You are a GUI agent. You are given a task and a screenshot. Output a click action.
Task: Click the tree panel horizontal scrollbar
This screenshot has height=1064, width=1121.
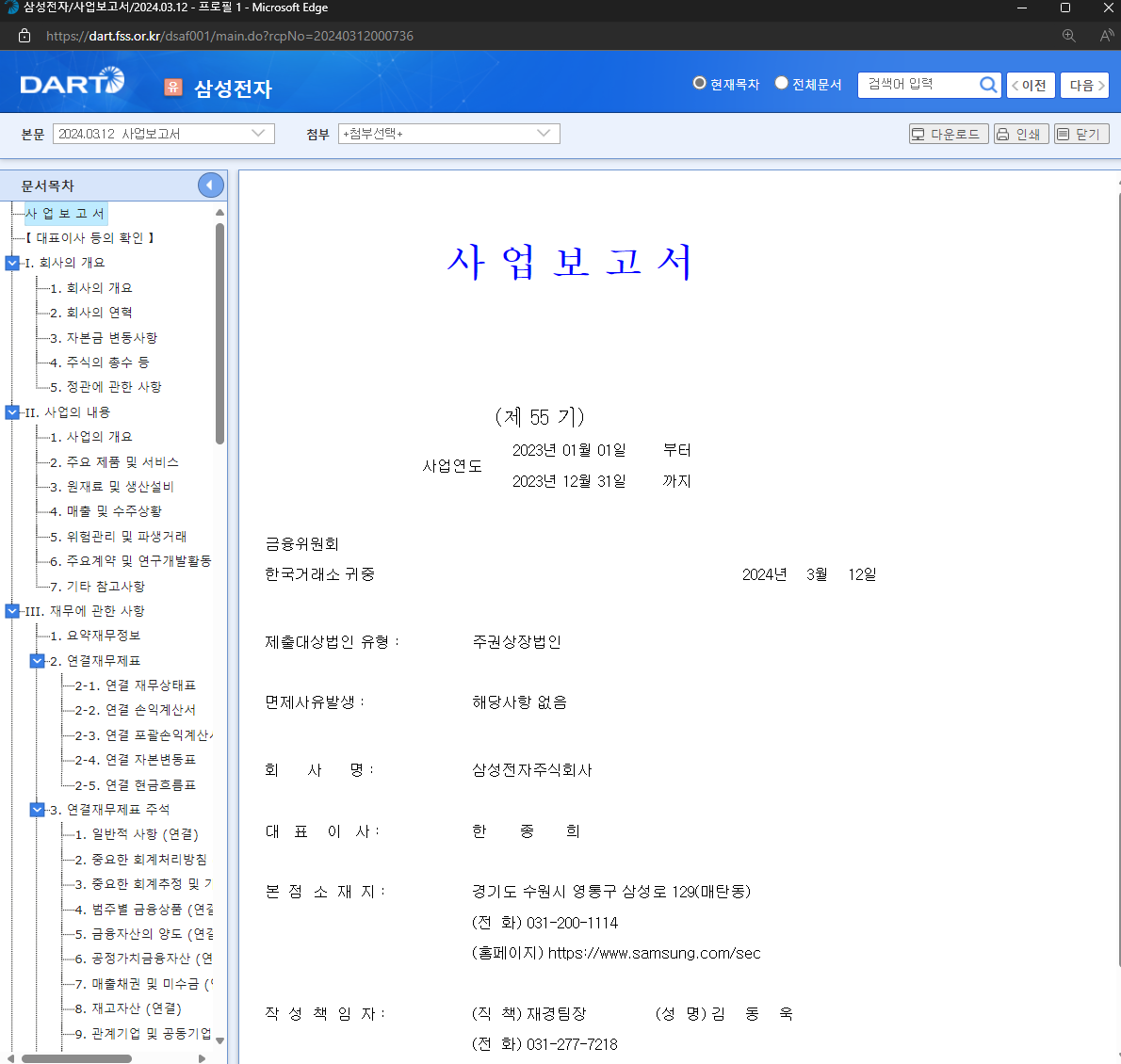point(75,1058)
